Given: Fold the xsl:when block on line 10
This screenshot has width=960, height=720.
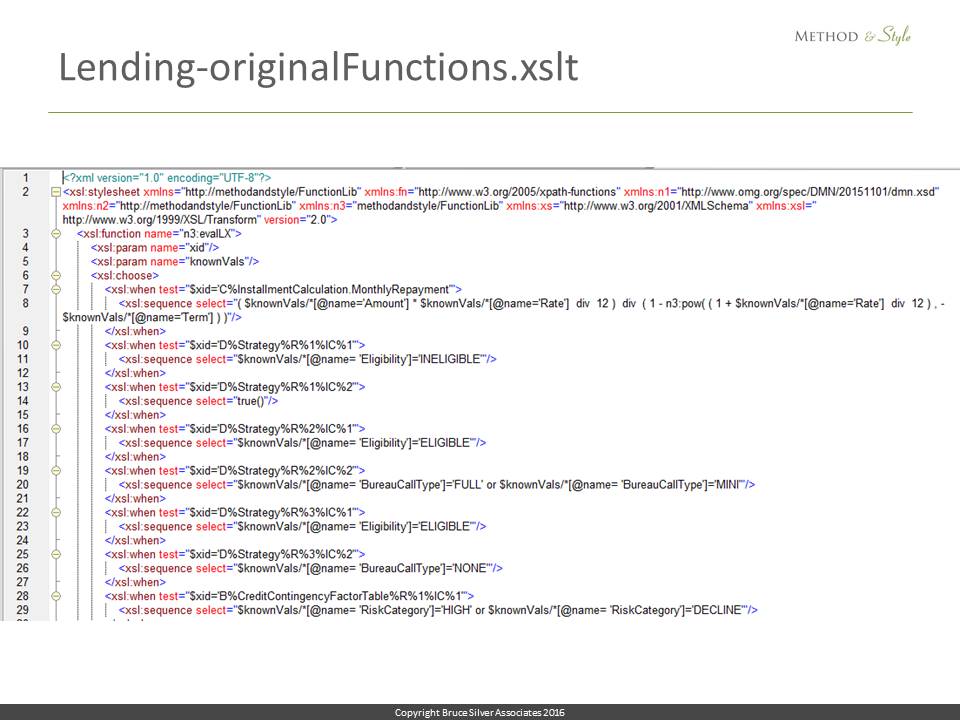Looking at the screenshot, I should pyautogui.click(x=55, y=345).
